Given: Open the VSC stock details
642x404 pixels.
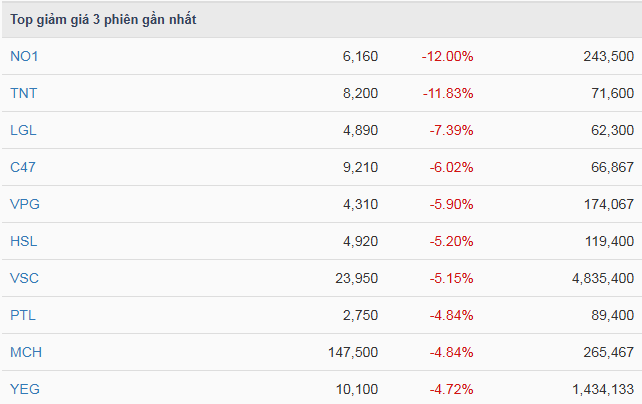Looking at the screenshot, I should (24, 278).
